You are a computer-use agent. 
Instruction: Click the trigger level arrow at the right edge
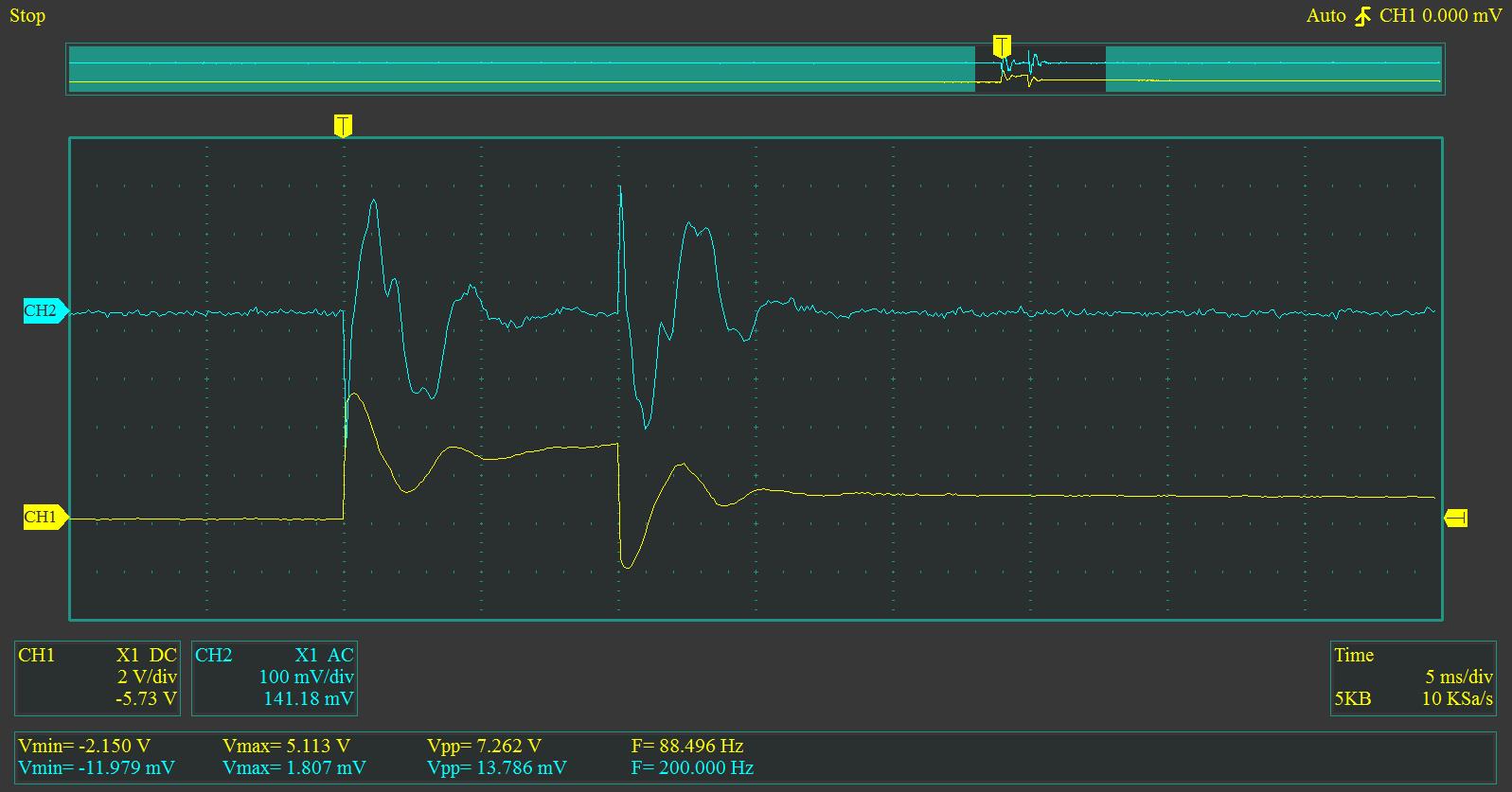point(1455,518)
